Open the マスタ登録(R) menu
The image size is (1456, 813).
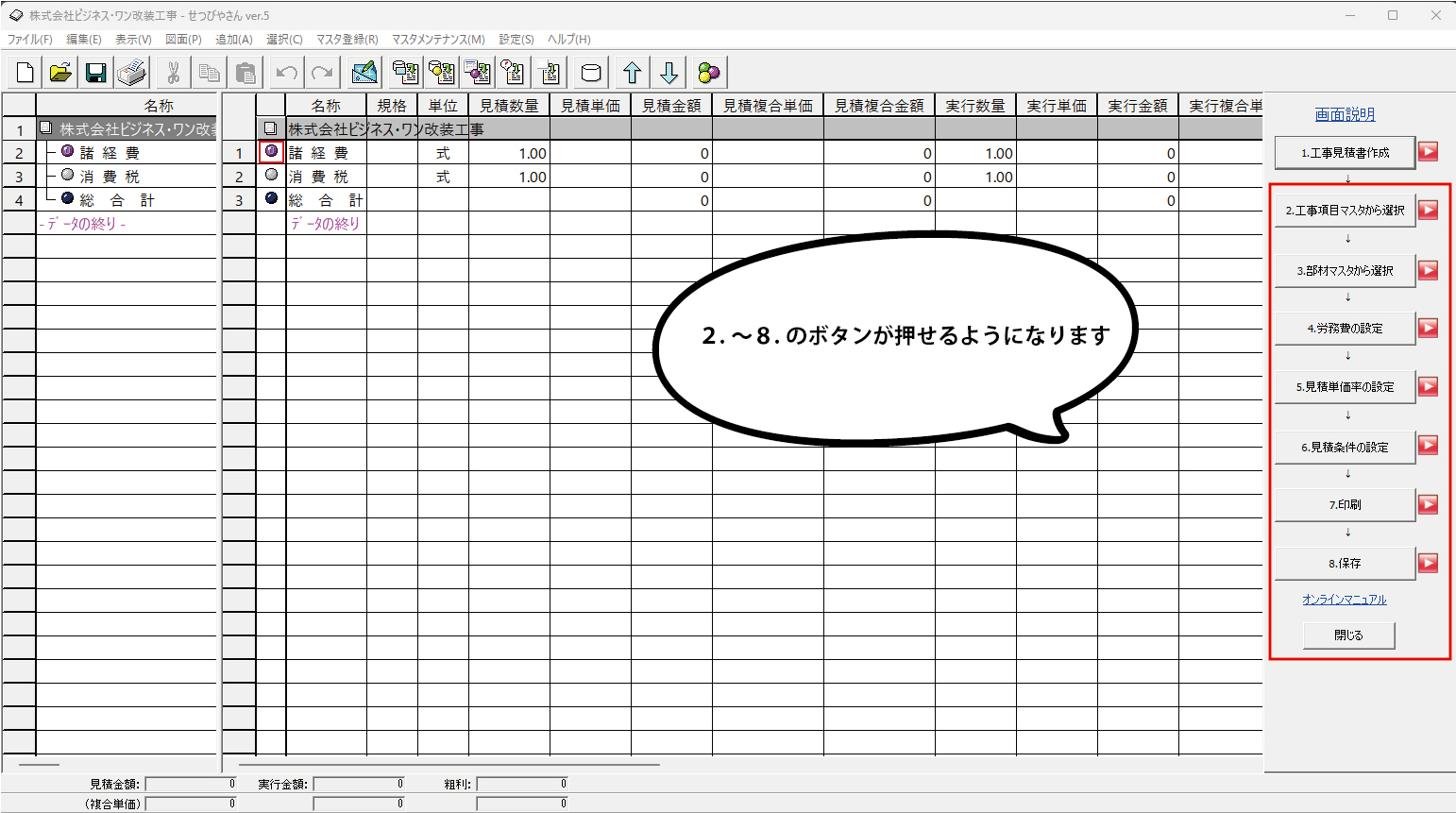click(347, 40)
